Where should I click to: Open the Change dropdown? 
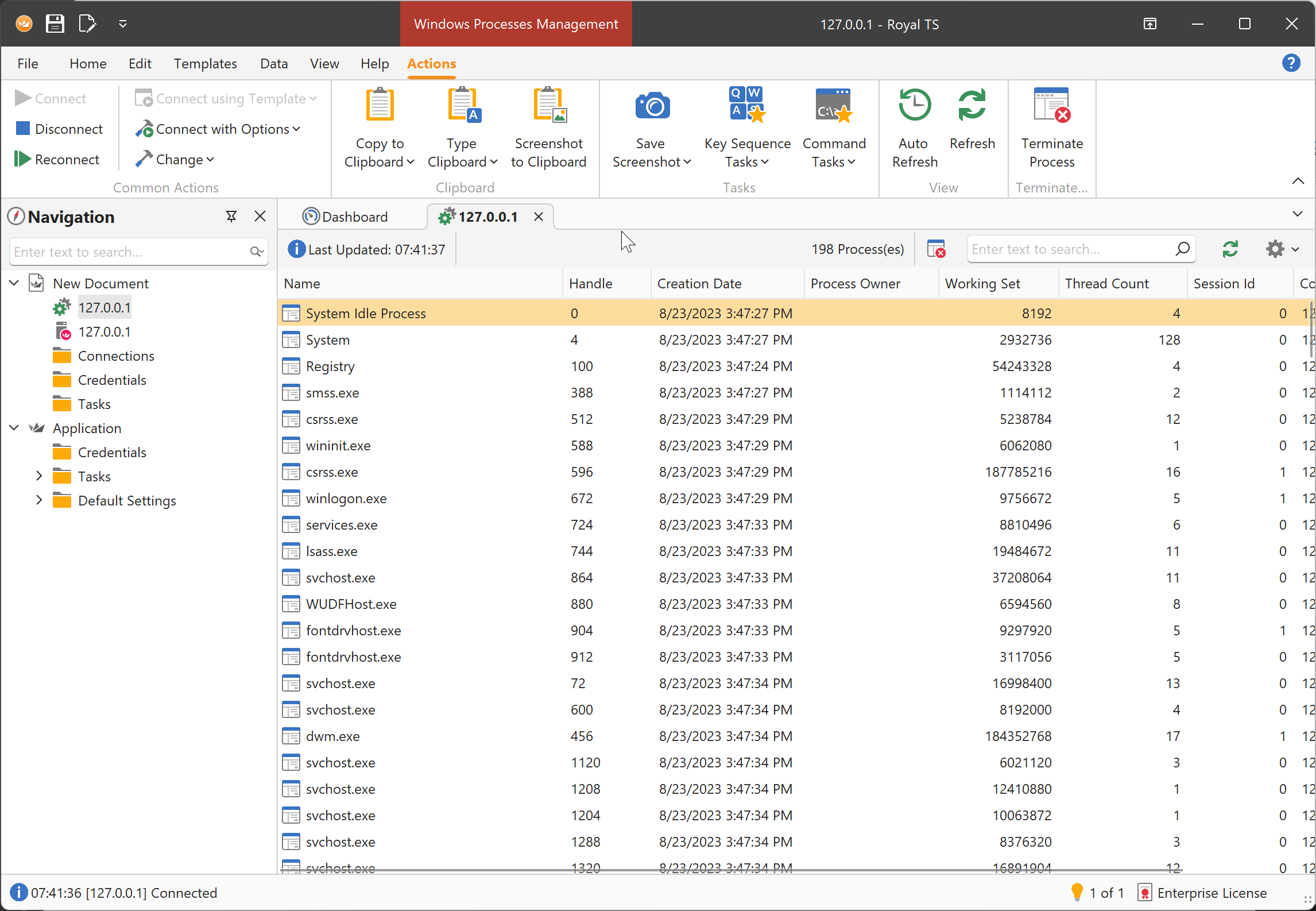click(x=175, y=159)
